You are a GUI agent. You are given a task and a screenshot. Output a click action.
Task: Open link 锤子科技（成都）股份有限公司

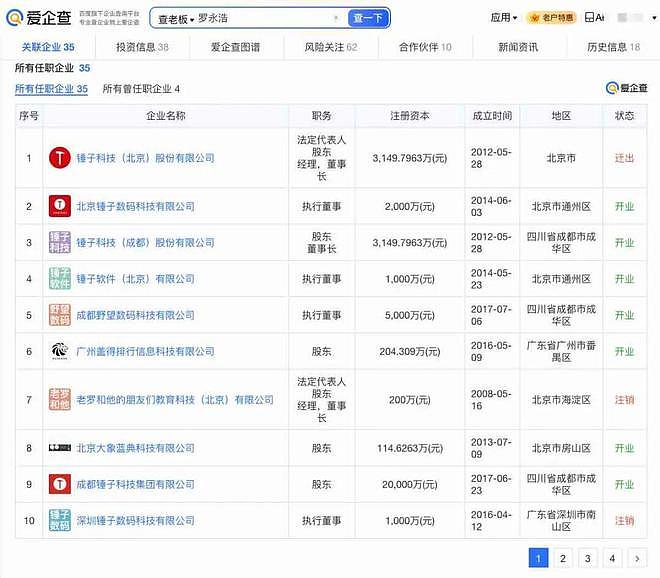tap(145, 243)
